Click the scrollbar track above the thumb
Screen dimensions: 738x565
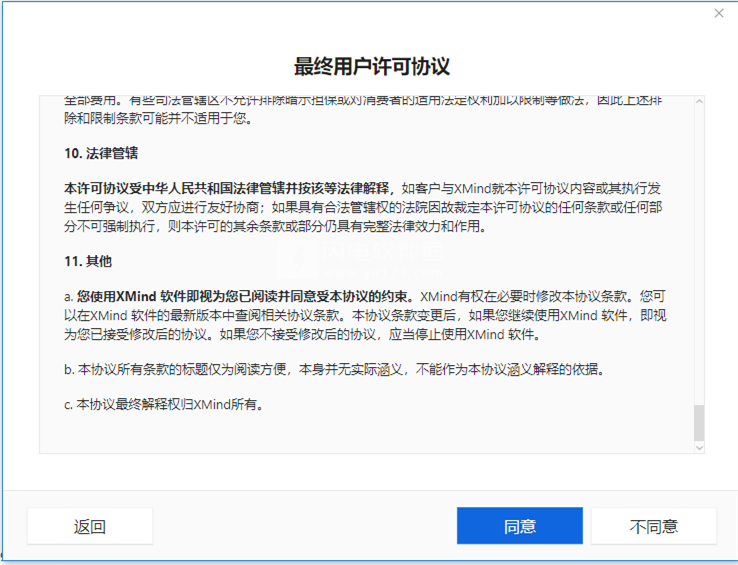pyautogui.click(x=698, y=250)
